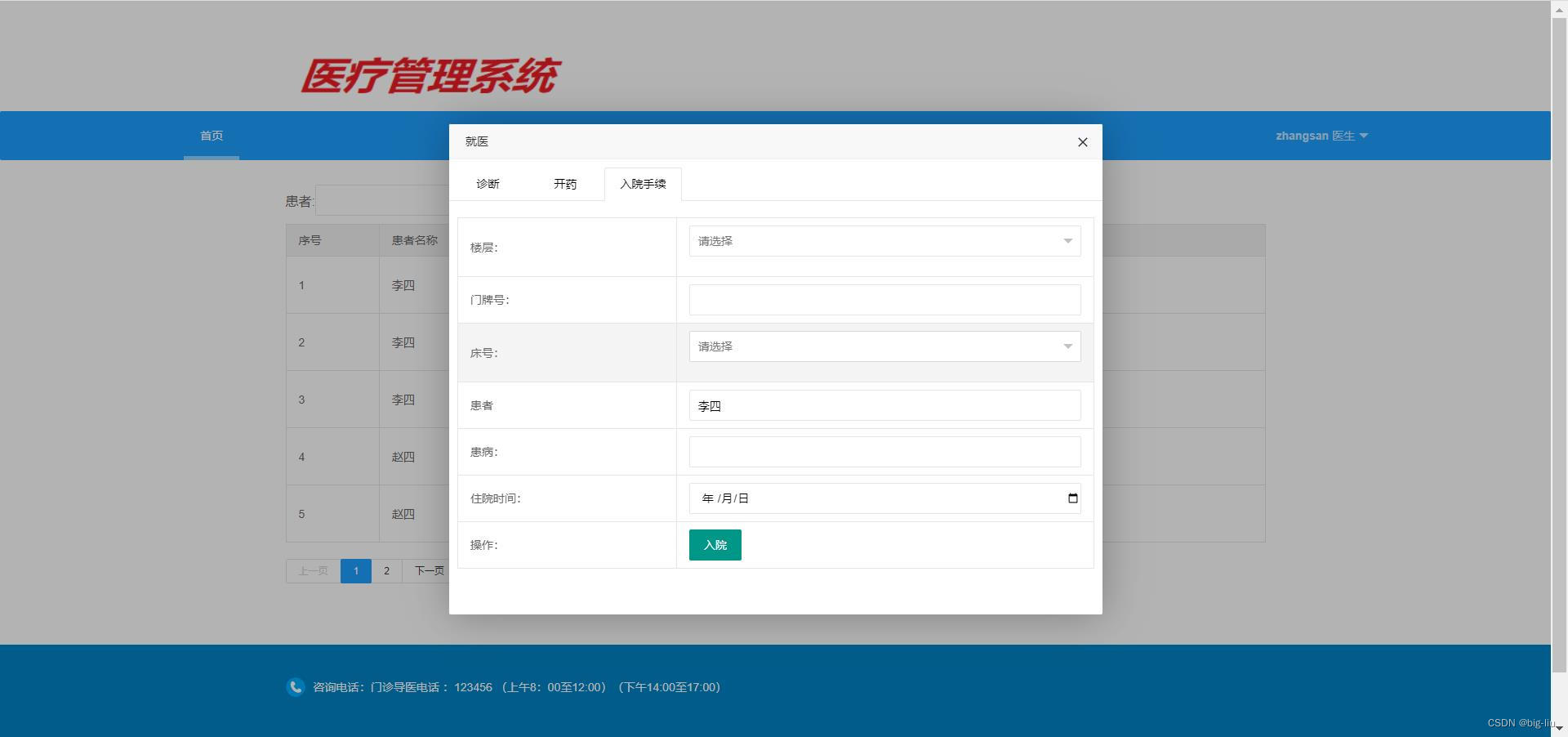Focus the 患病 input field

[x=884, y=452]
